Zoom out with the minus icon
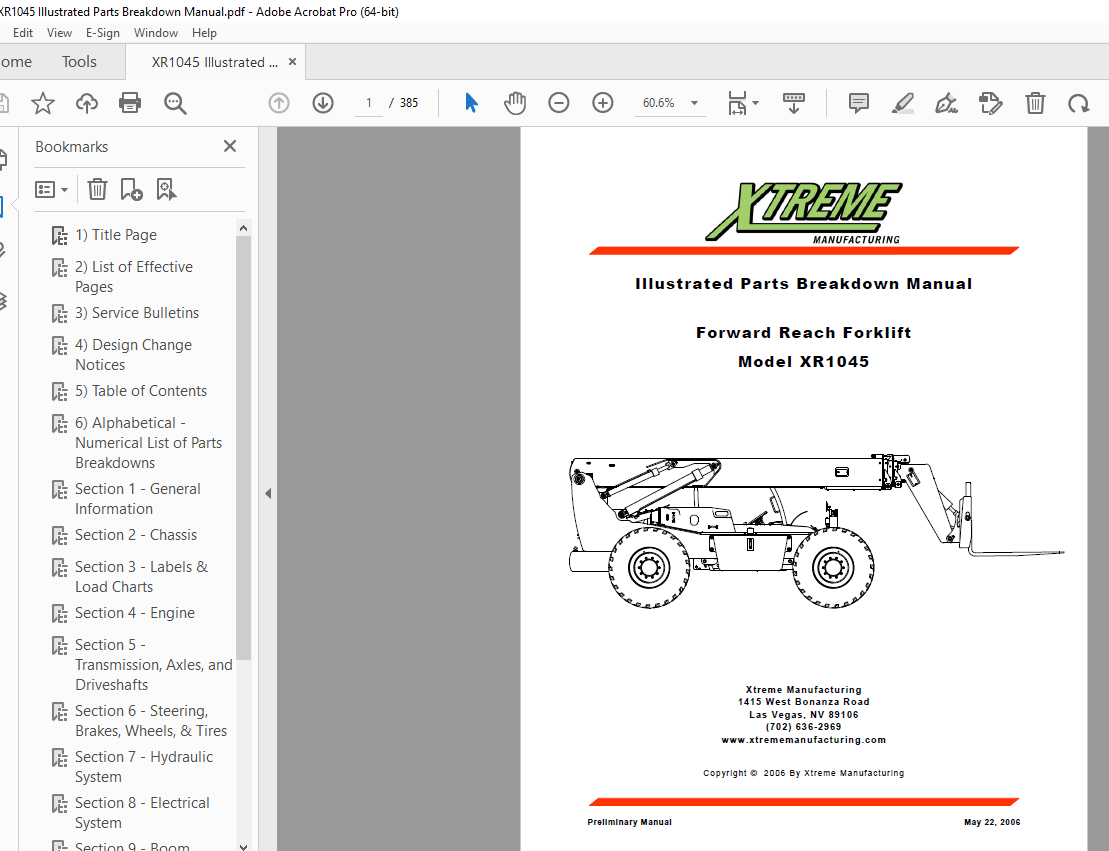1109x851 pixels. (x=559, y=103)
